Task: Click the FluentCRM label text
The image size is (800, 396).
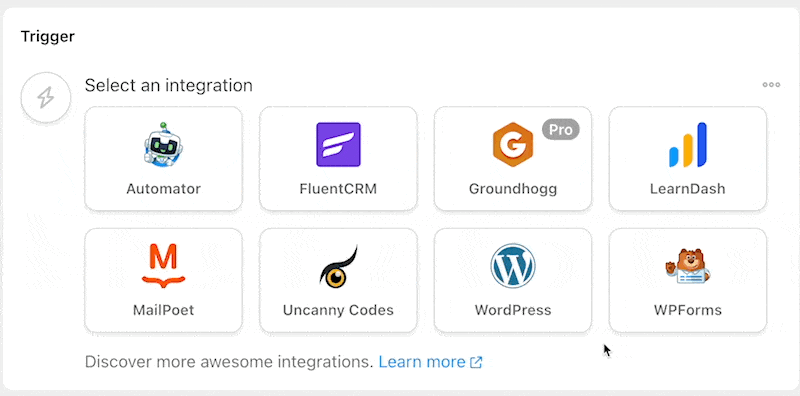Action: coord(338,189)
